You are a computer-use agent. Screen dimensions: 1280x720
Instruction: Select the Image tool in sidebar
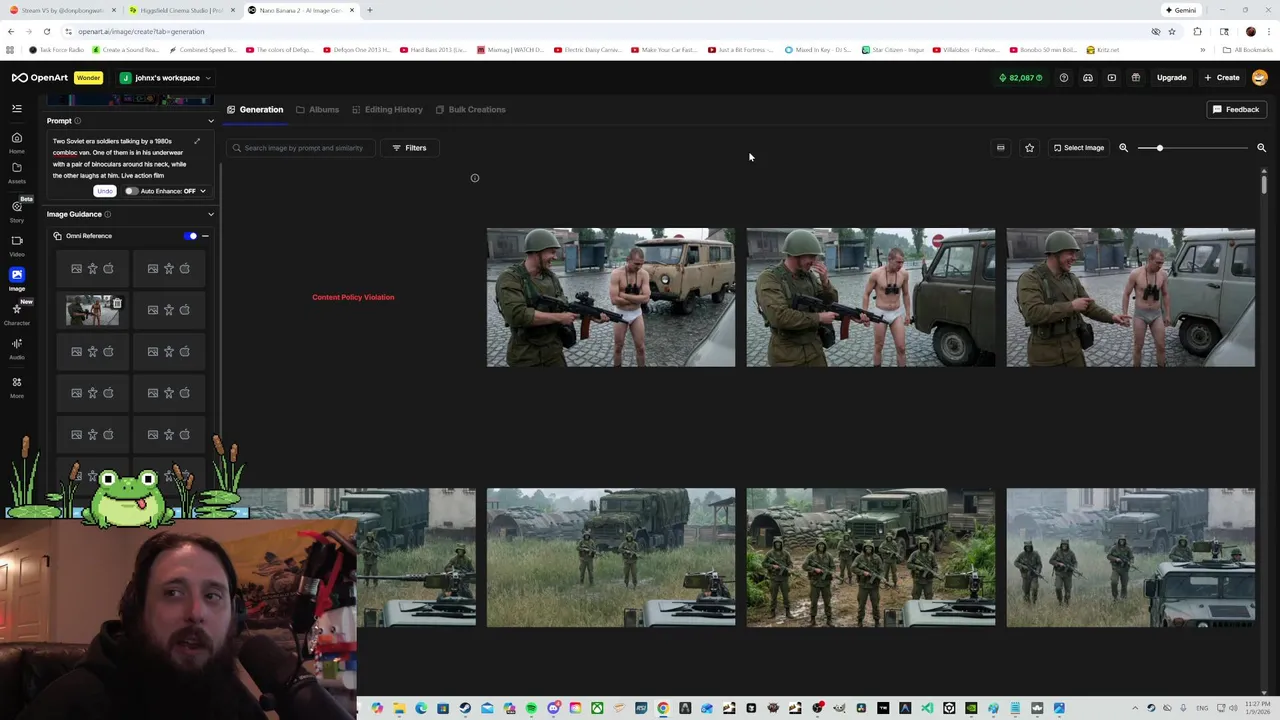[x=17, y=279]
